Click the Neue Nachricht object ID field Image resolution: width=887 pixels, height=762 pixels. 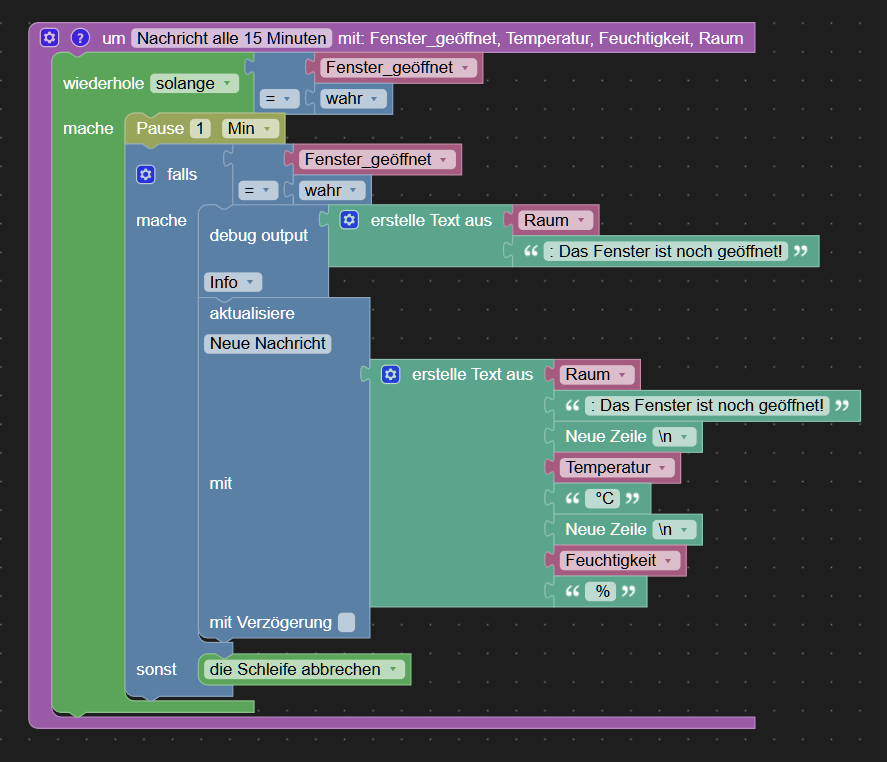point(268,343)
